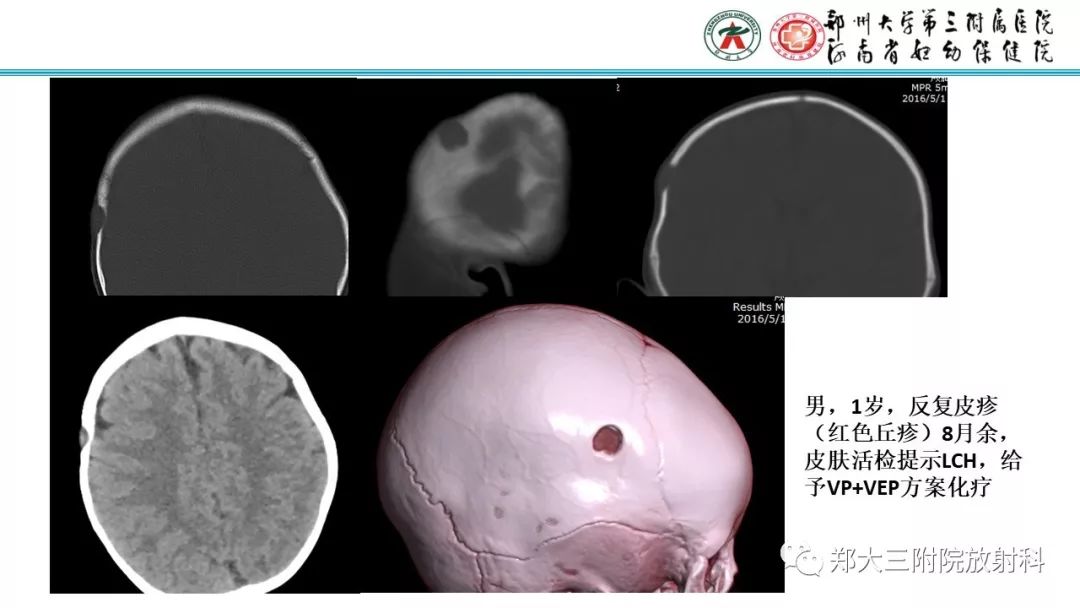Screen dimensions: 1080x608
Task: Click the 'Results M' label text
Action: tap(758, 307)
